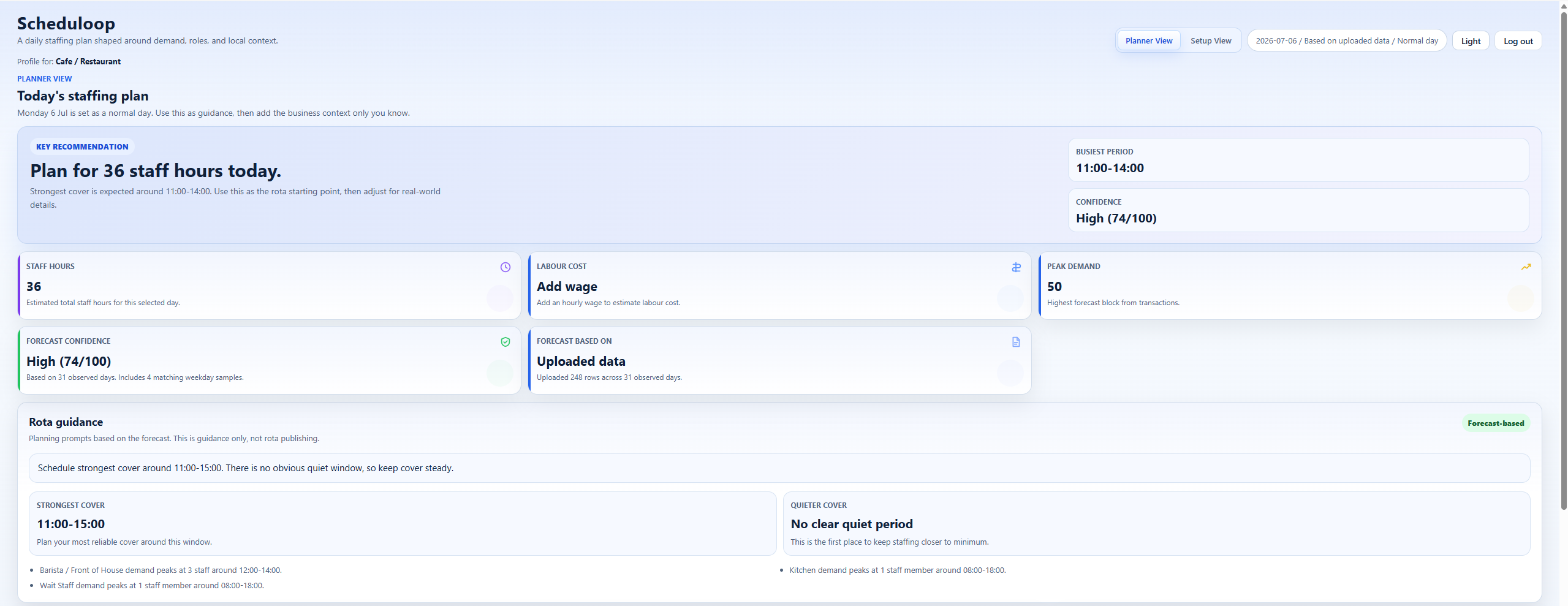Click the currency icon in Labour Cost card
Screen dimensions: 1568x606
(x=1016, y=267)
